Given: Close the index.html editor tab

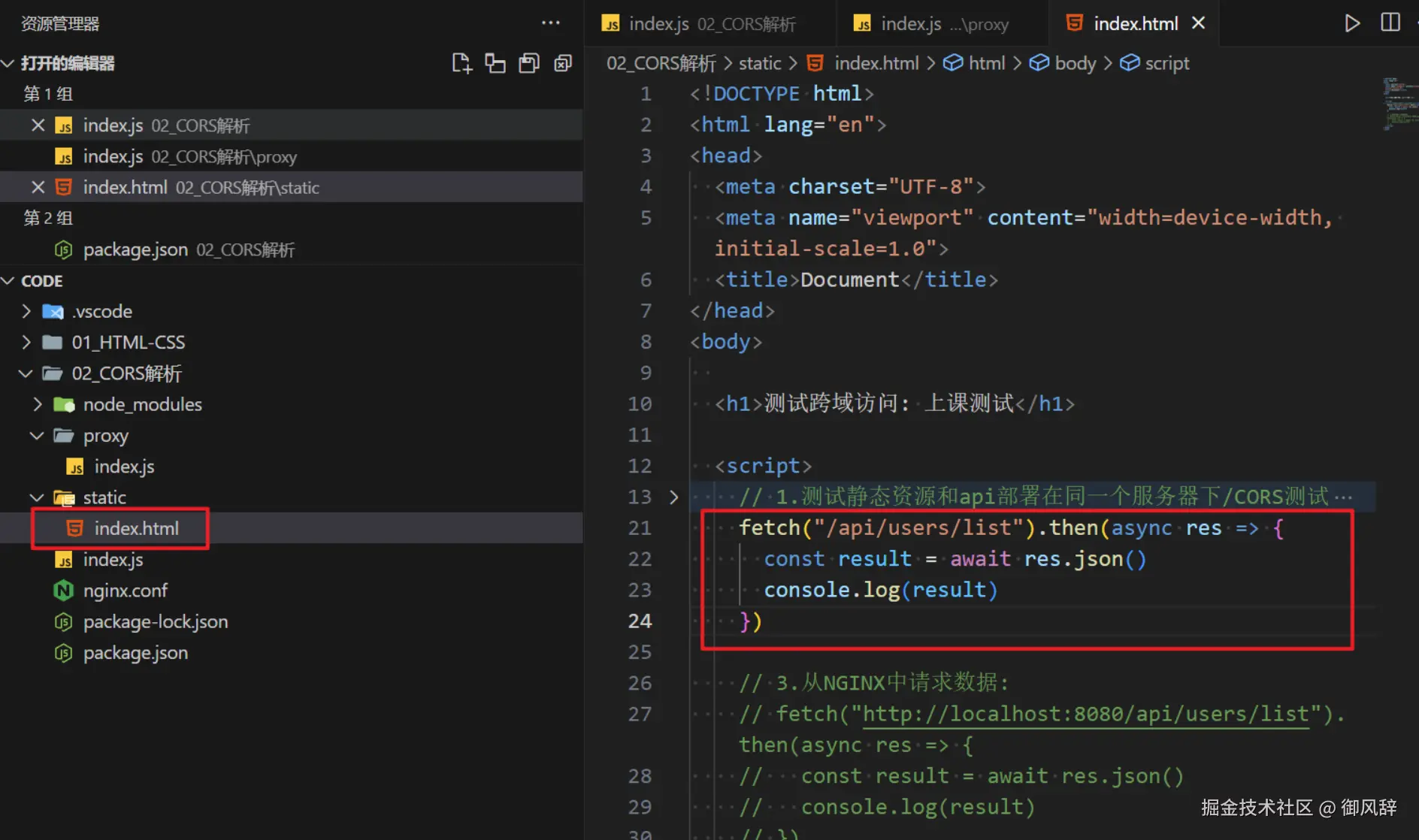Looking at the screenshot, I should (x=1199, y=23).
